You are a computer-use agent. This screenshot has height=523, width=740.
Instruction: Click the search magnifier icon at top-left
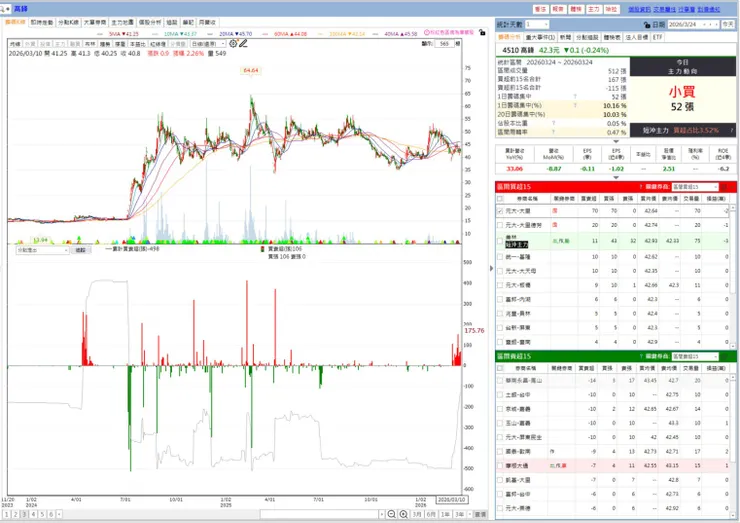[x=2, y=9]
